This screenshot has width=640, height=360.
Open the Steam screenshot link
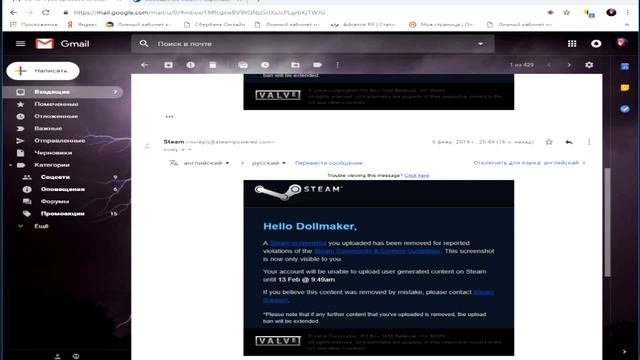298,243
